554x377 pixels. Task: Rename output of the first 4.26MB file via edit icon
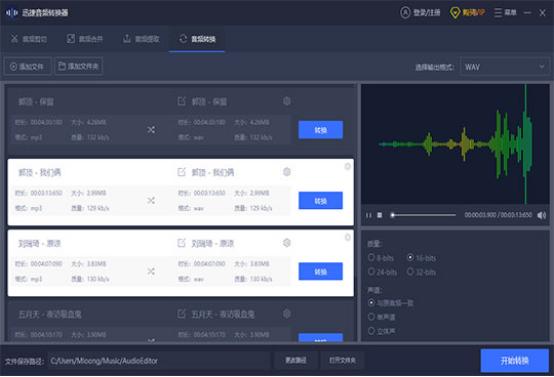(181, 102)
